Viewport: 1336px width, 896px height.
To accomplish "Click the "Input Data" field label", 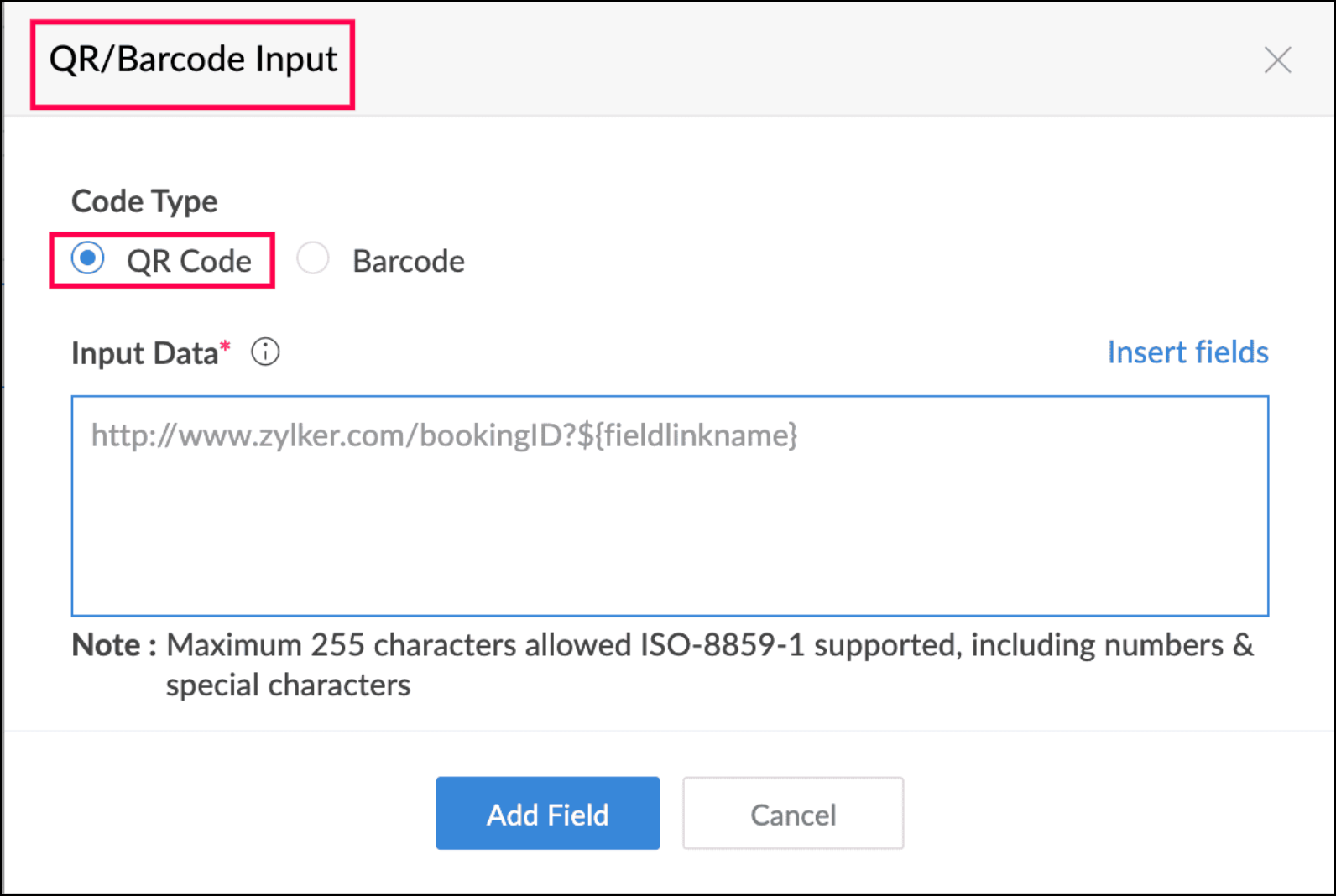I will [x=144, y=353].
